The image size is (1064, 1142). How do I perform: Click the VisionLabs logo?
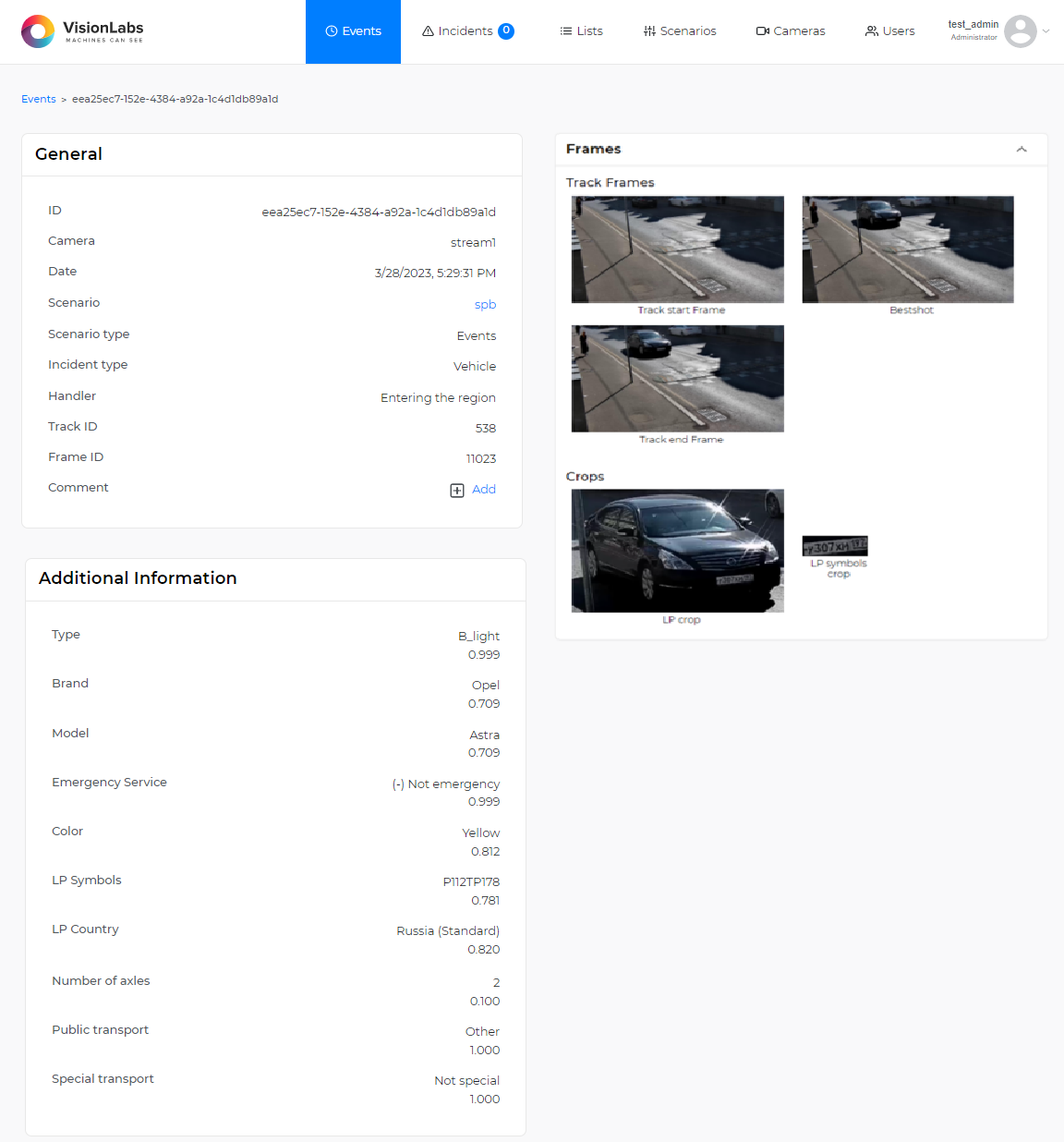[82, 31]
